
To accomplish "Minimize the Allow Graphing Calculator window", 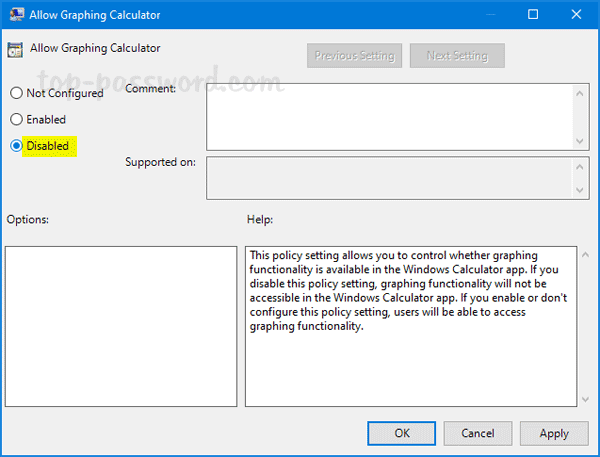I will coord(491,15).
